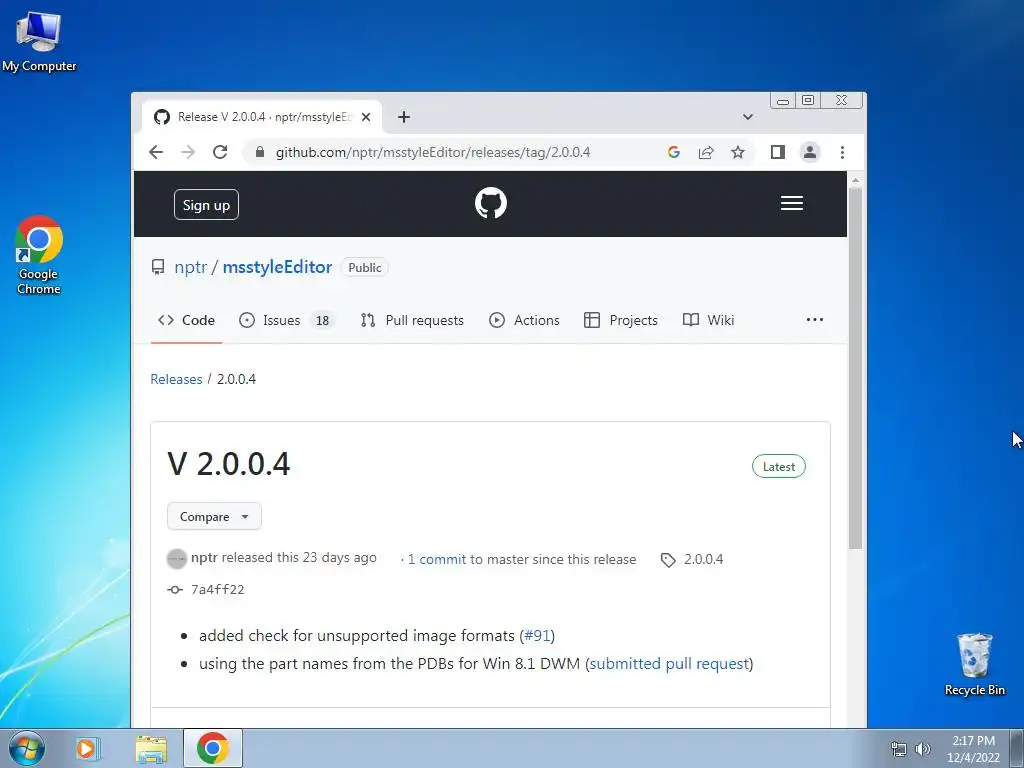Screen dimensions: 1024x768
Task: Open the Wiki tab
Action: (708, 320)
